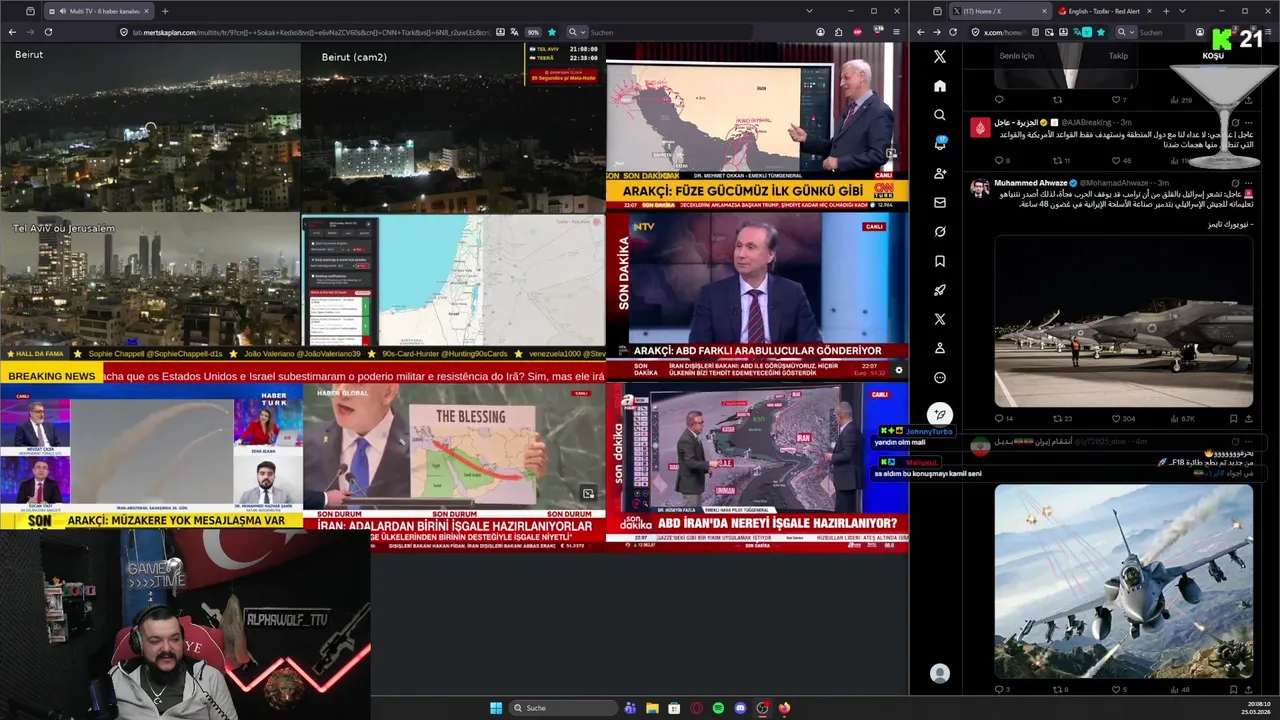Screen dimensions: 1280x720
Task: Click the compose post button in X
Action: pyautogui.click(x=939, y=414)
